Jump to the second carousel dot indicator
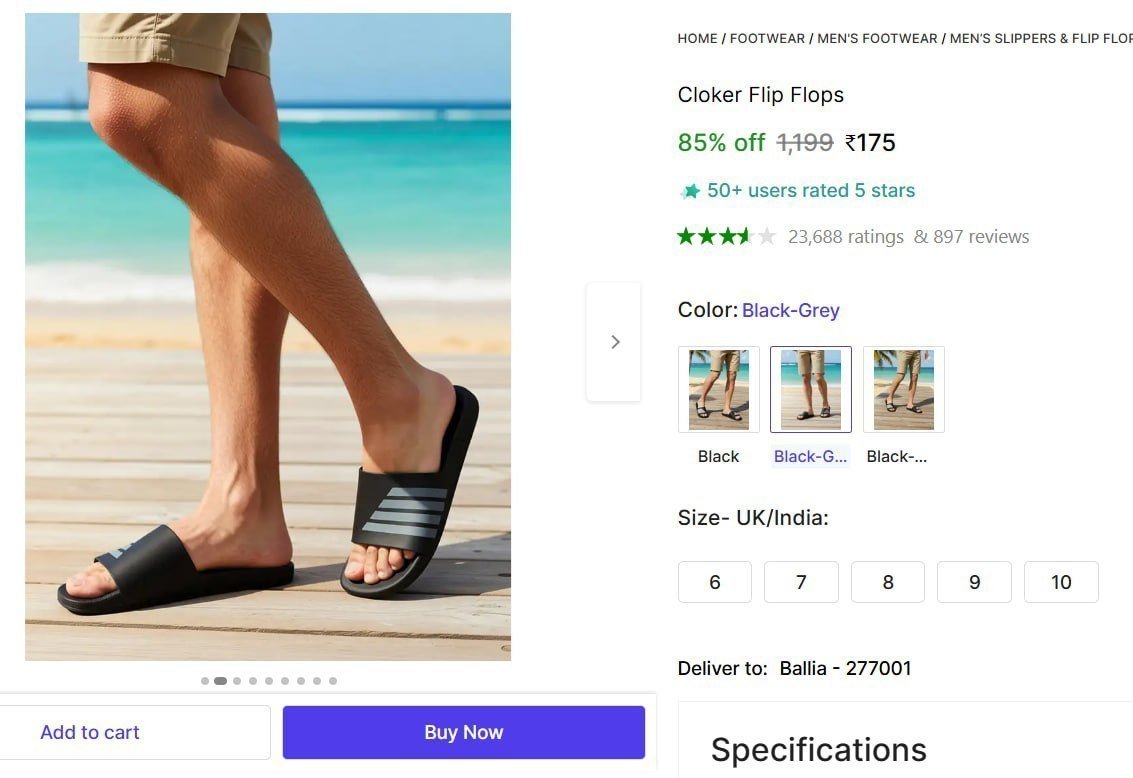Screen dimensions: 1133x778 pyautogui.click(x=221, y=680)
